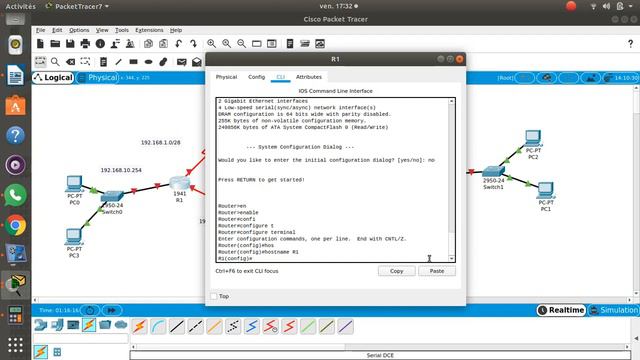
Task: Enable the Top checkbox in R1 window
Action: [x=214, y=296]
